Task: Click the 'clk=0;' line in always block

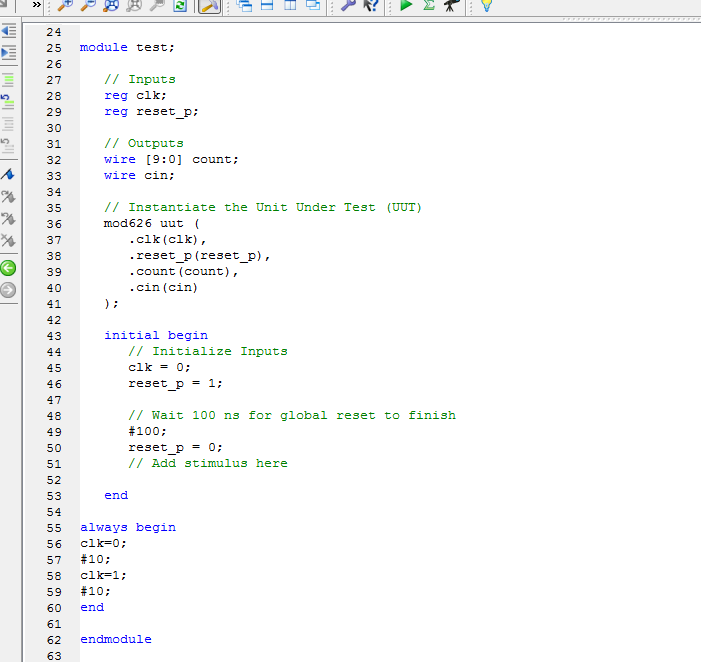Action: click(x=103, y=544)
